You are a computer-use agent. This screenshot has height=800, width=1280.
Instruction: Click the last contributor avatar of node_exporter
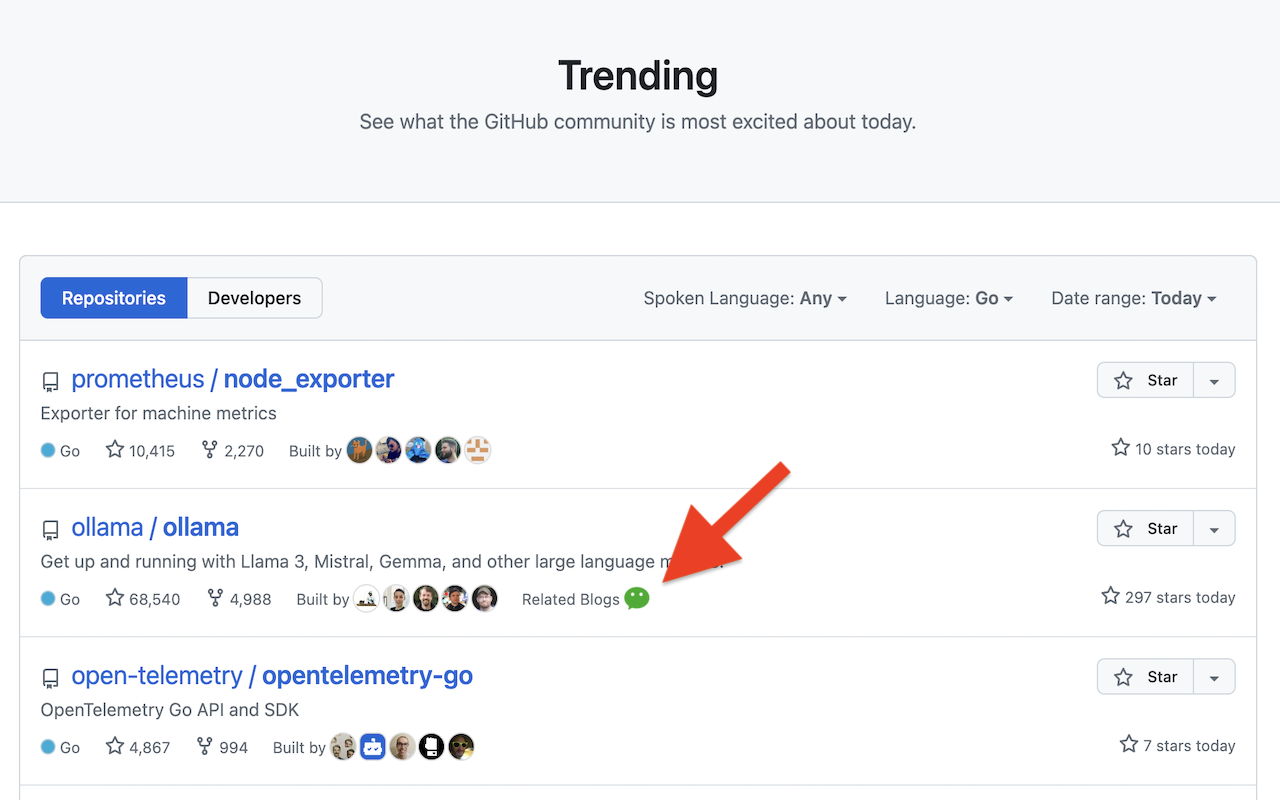pos(478,450)
